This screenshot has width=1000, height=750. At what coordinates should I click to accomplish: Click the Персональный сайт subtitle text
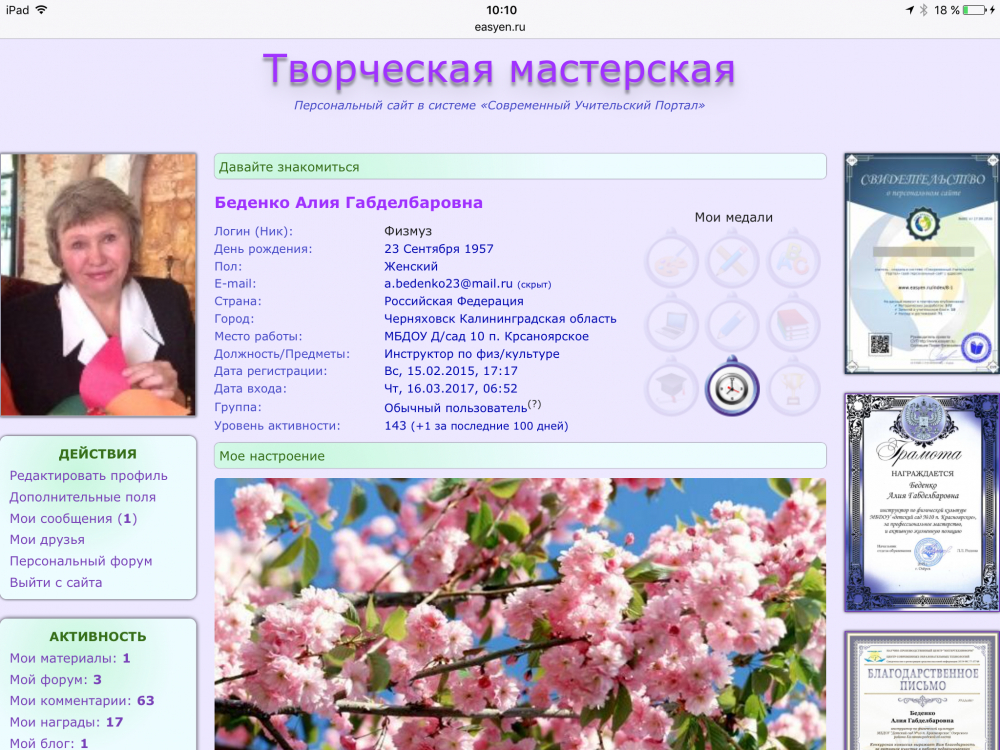tap(499, 105)
